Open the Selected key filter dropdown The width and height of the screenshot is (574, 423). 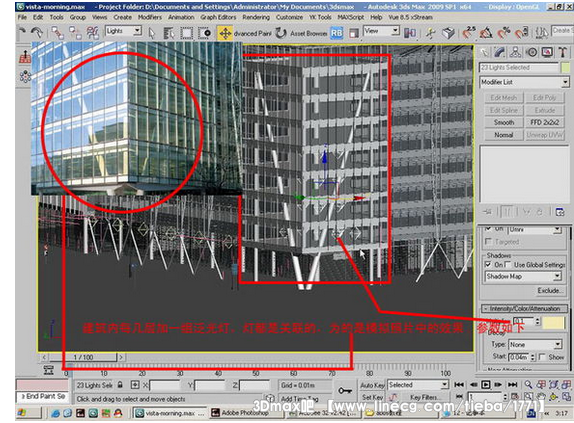tap(418, 385)
